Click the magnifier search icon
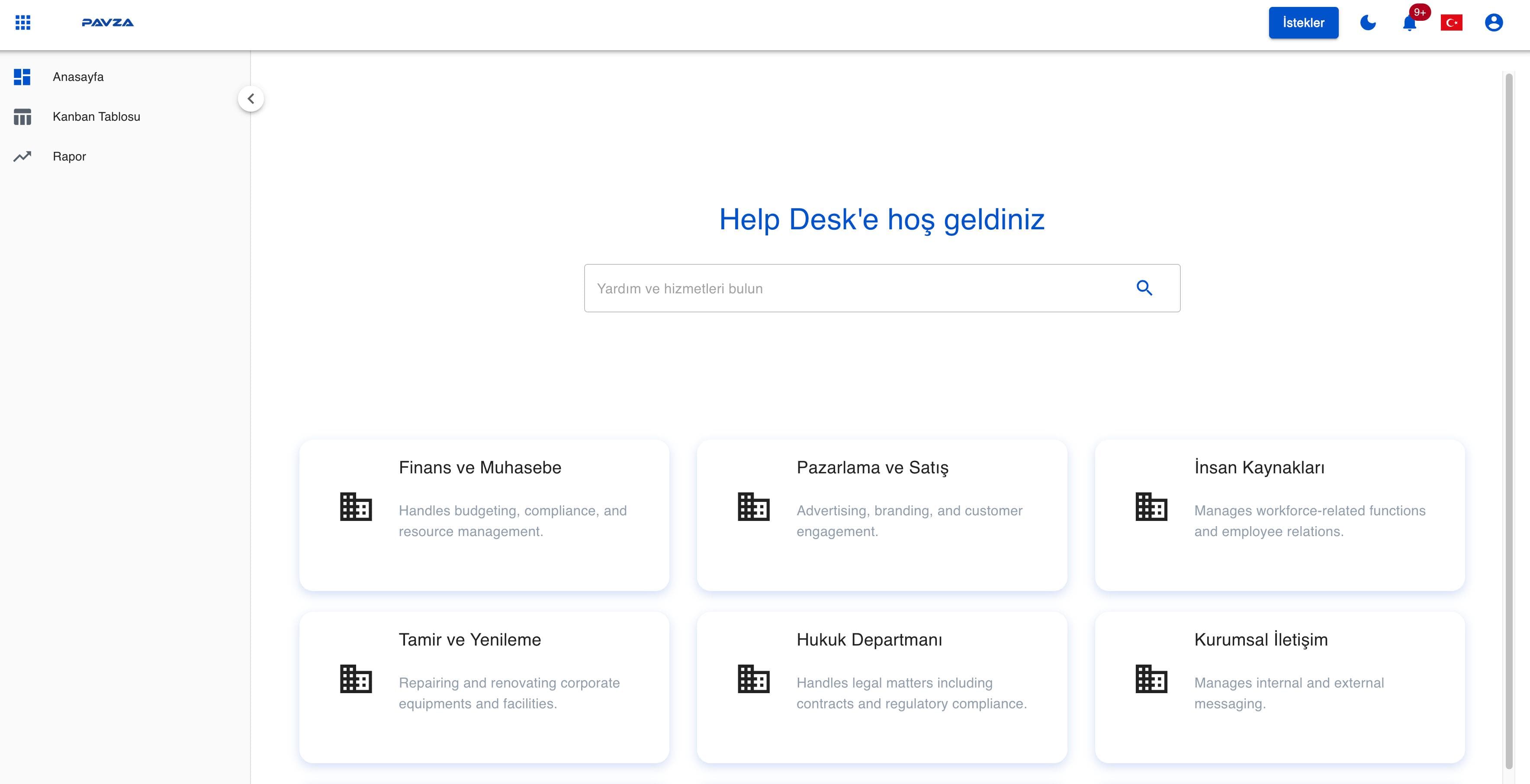Image resolution: width=1530 pixels, height=784 pixels. pos(1144,287)
